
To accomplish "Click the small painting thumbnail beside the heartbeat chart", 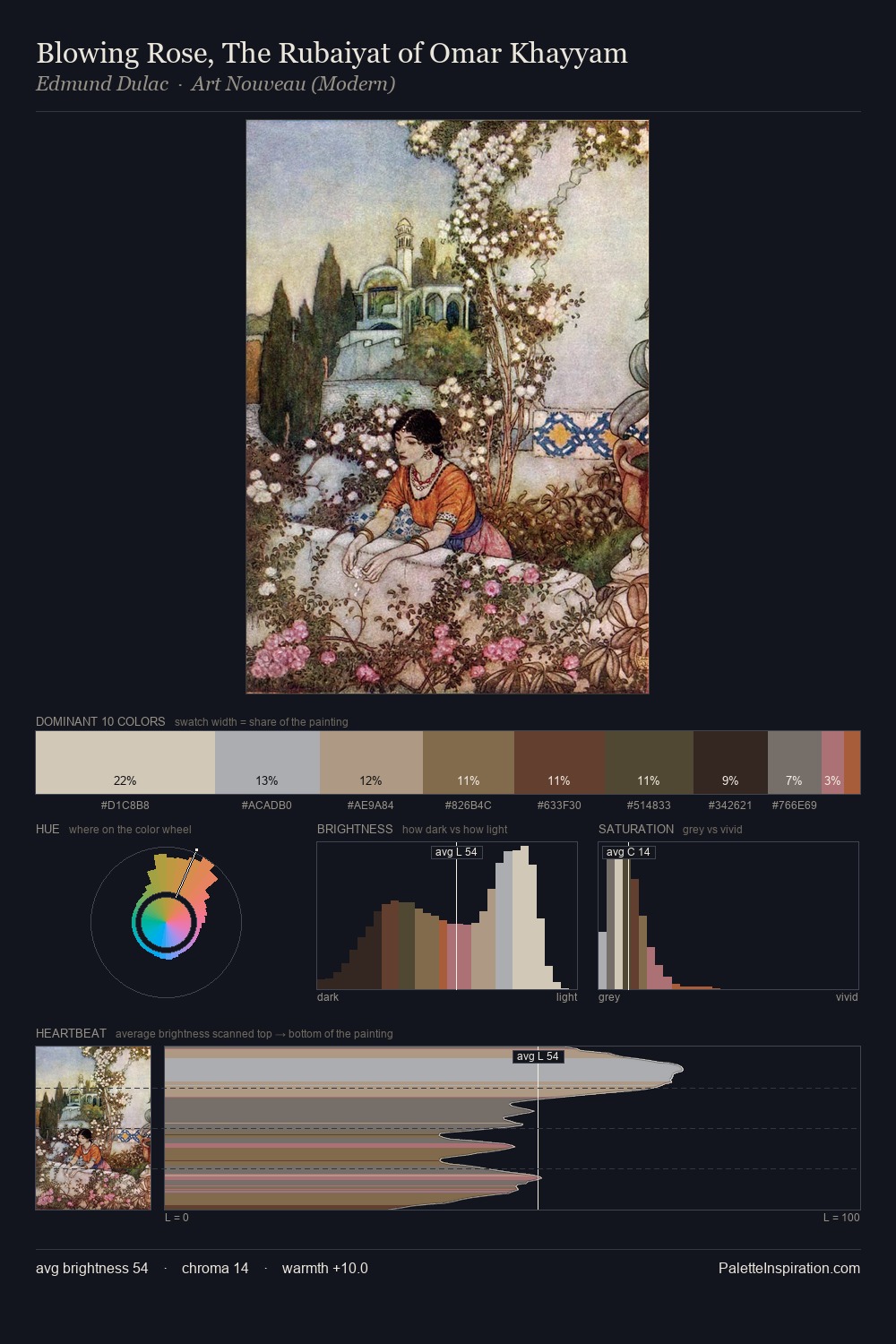I will pyautogui.click(x=93, y=1128).
